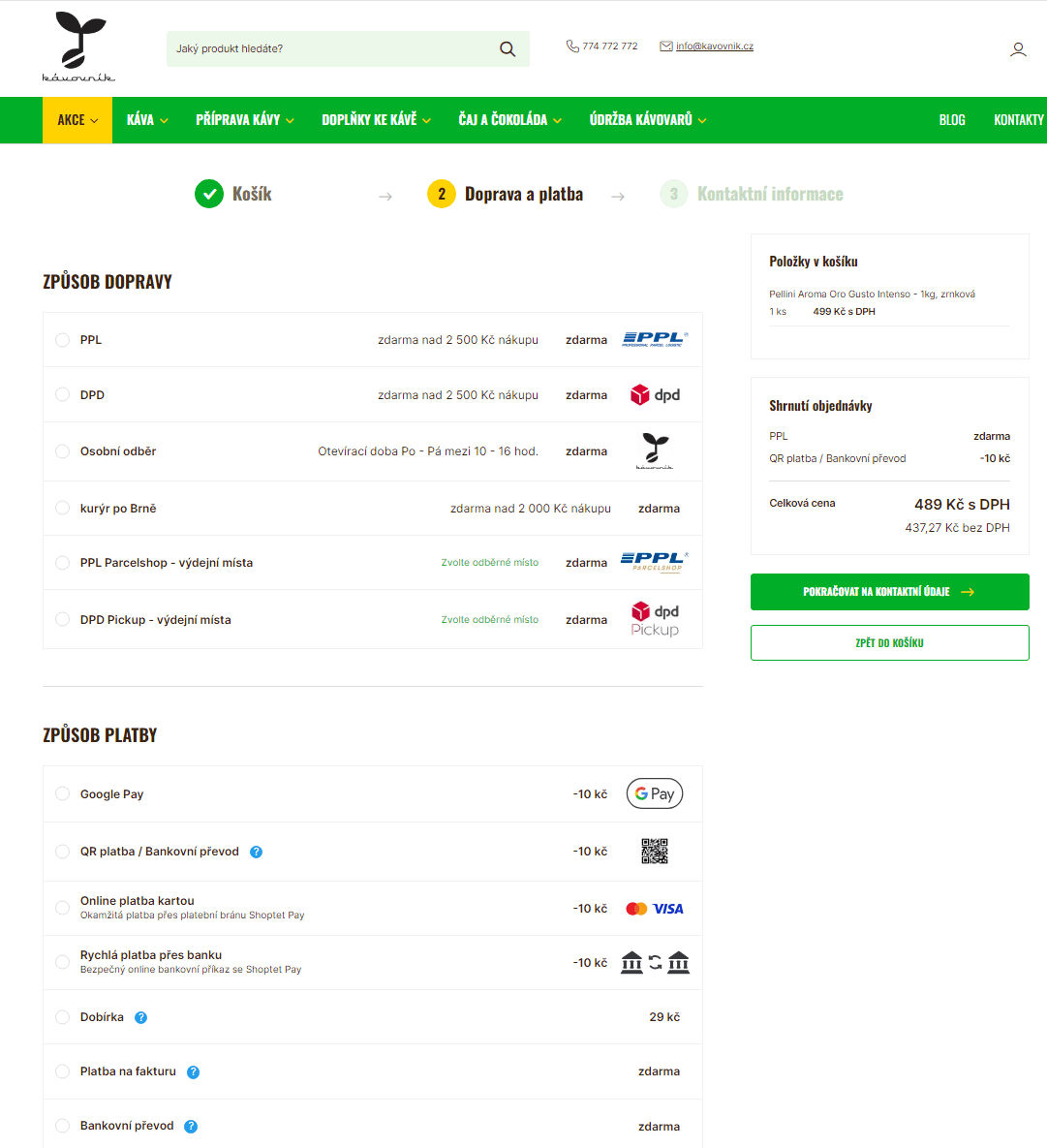The width and height of the screenshot is (1047, 1148).
Task: Click phone number 774 772 772
Action: [610, 47]
